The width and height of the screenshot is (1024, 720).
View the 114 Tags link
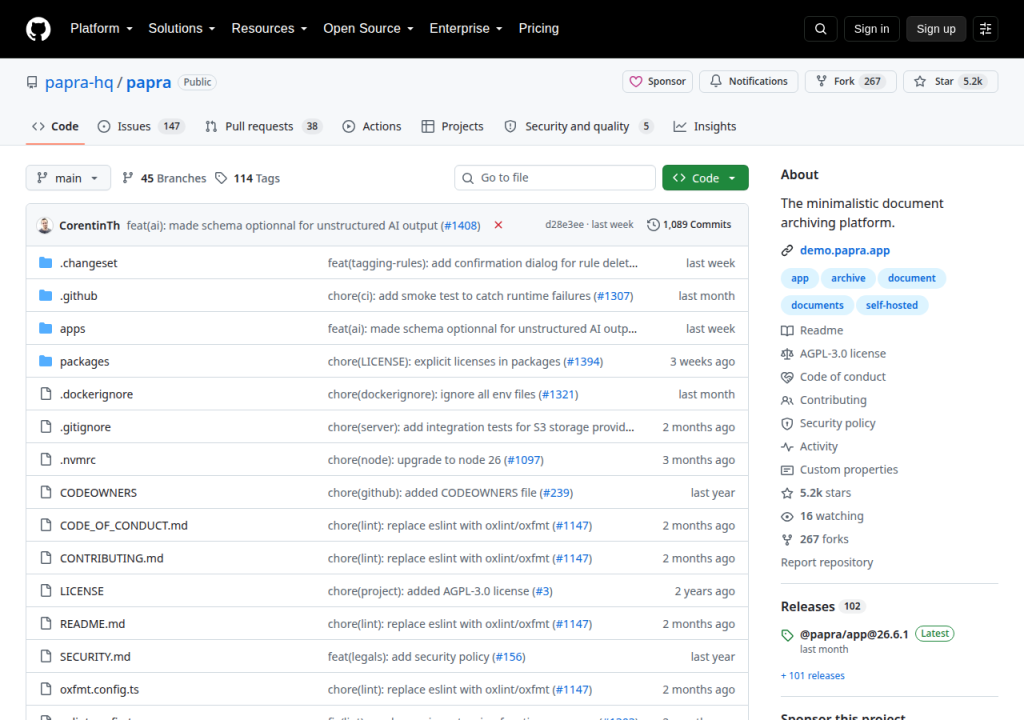pyautogui.click(x=248, y=178)
